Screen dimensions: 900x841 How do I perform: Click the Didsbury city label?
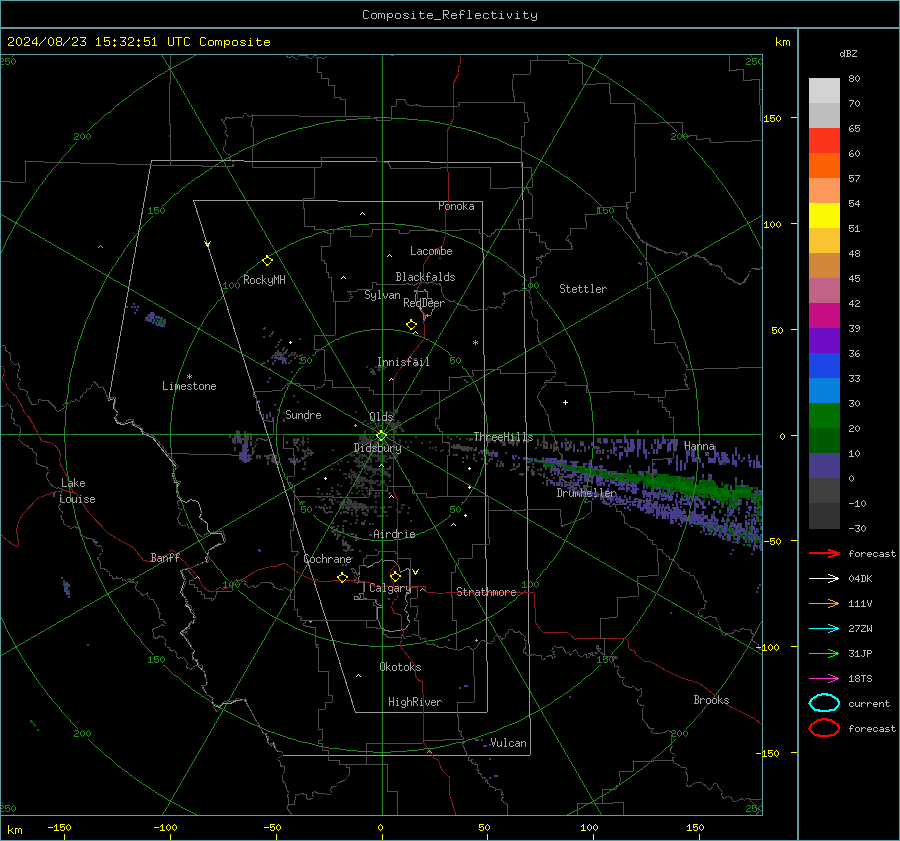[x=377, y=448]
